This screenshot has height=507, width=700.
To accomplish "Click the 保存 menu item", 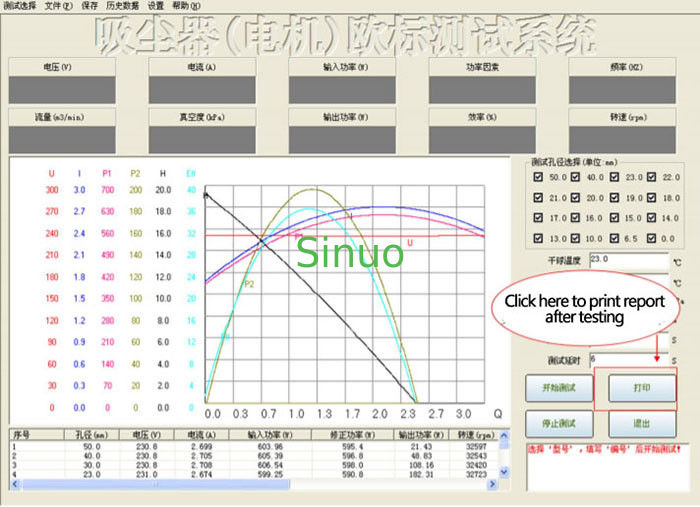I will pyautogui.click(x=90, y=6).
